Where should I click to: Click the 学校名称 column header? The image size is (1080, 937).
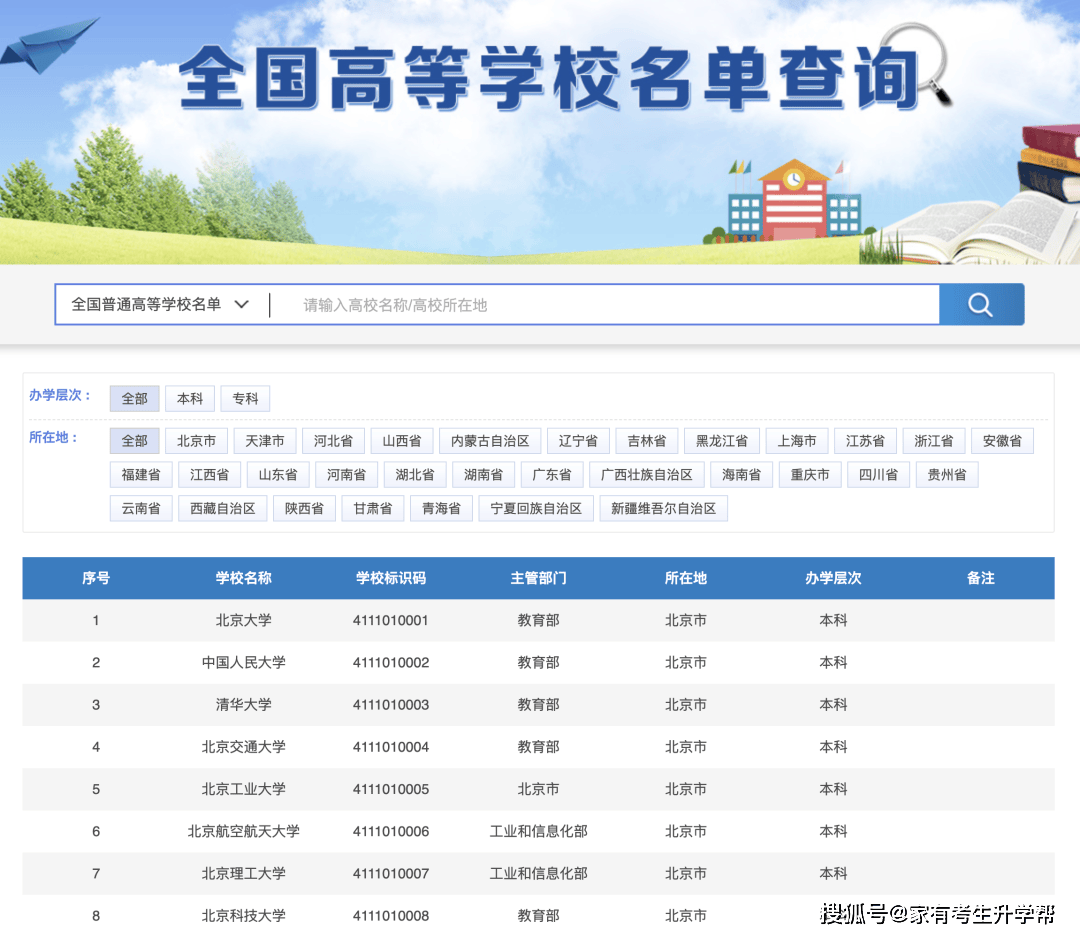coord(243,578)
